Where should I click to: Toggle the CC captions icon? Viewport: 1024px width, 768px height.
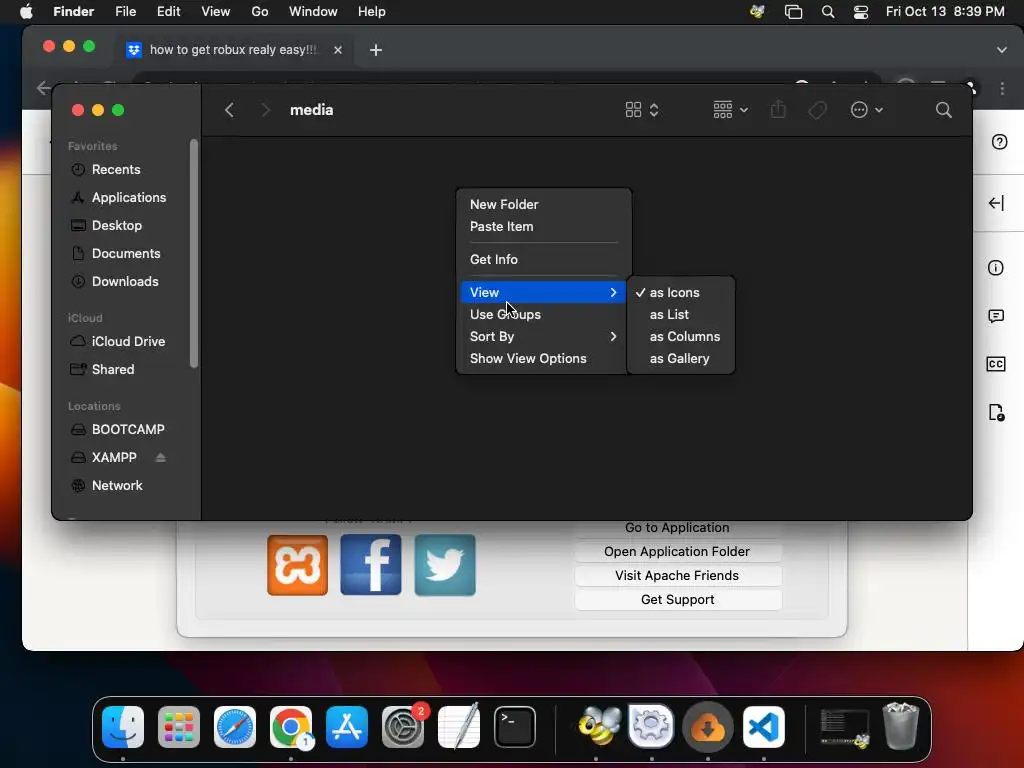click(x=996, y=364)
